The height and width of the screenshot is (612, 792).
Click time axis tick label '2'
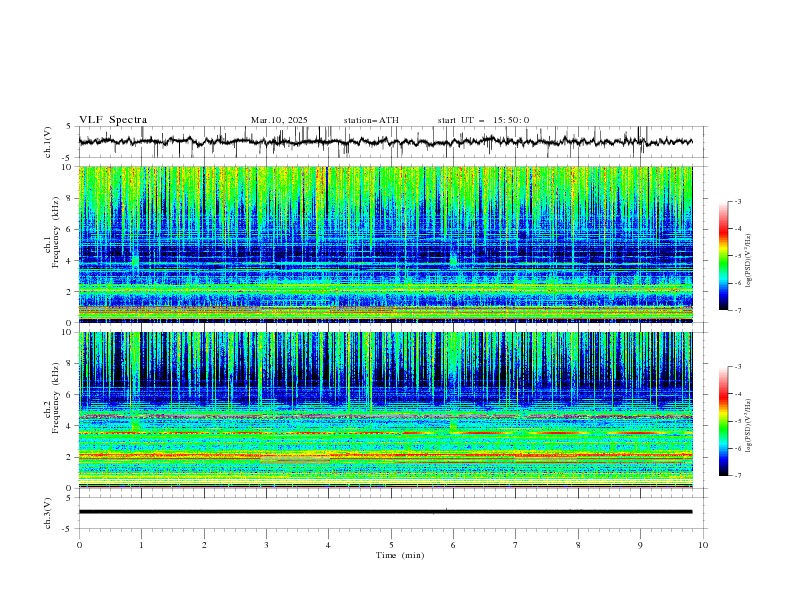coord(204,545)
